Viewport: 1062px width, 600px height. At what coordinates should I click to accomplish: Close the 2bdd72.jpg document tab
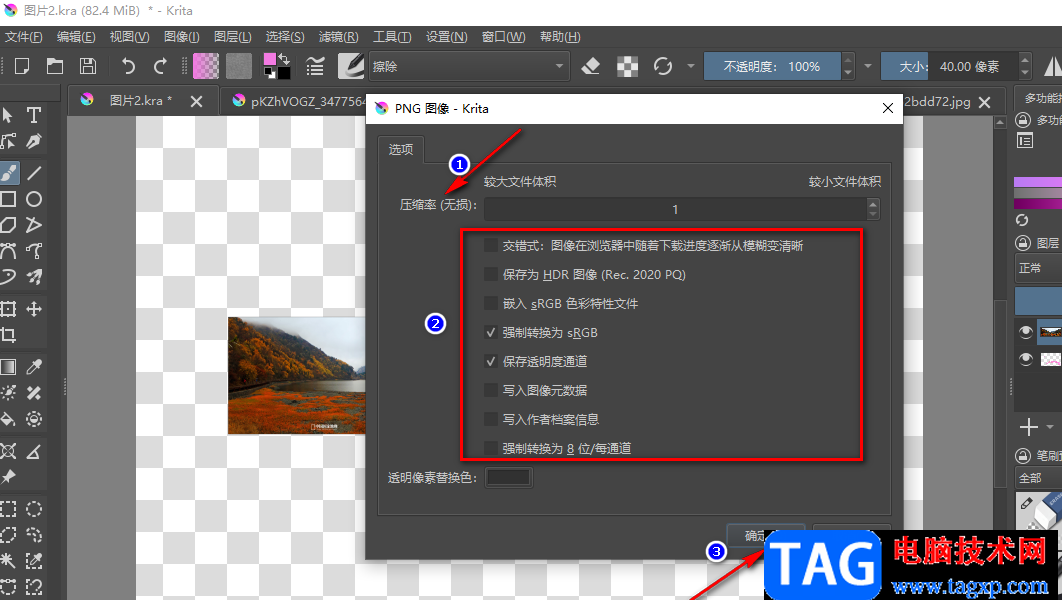coord(985,102)
